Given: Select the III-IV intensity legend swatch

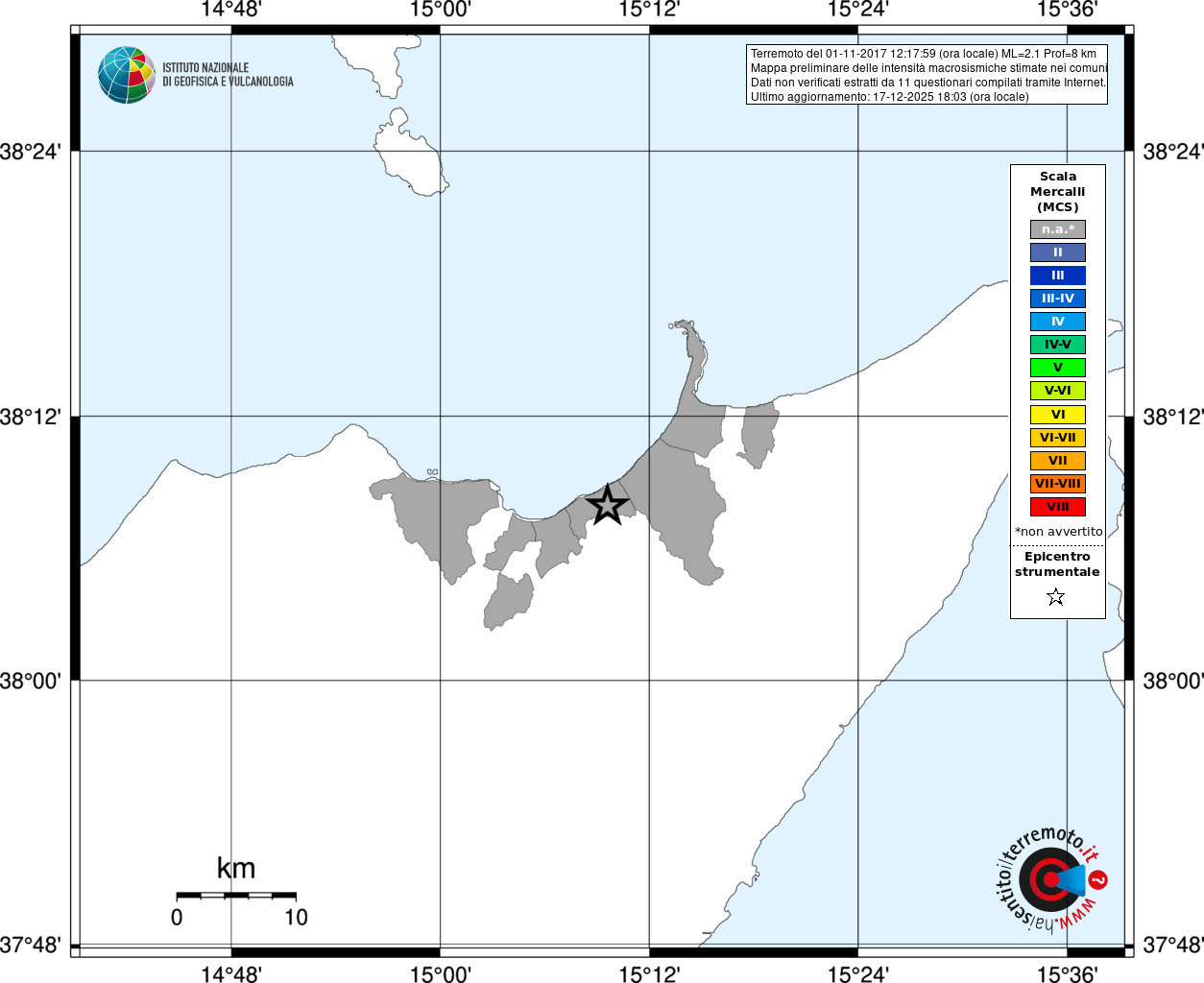Looking at the screenshot, I should click(1058, 299).
